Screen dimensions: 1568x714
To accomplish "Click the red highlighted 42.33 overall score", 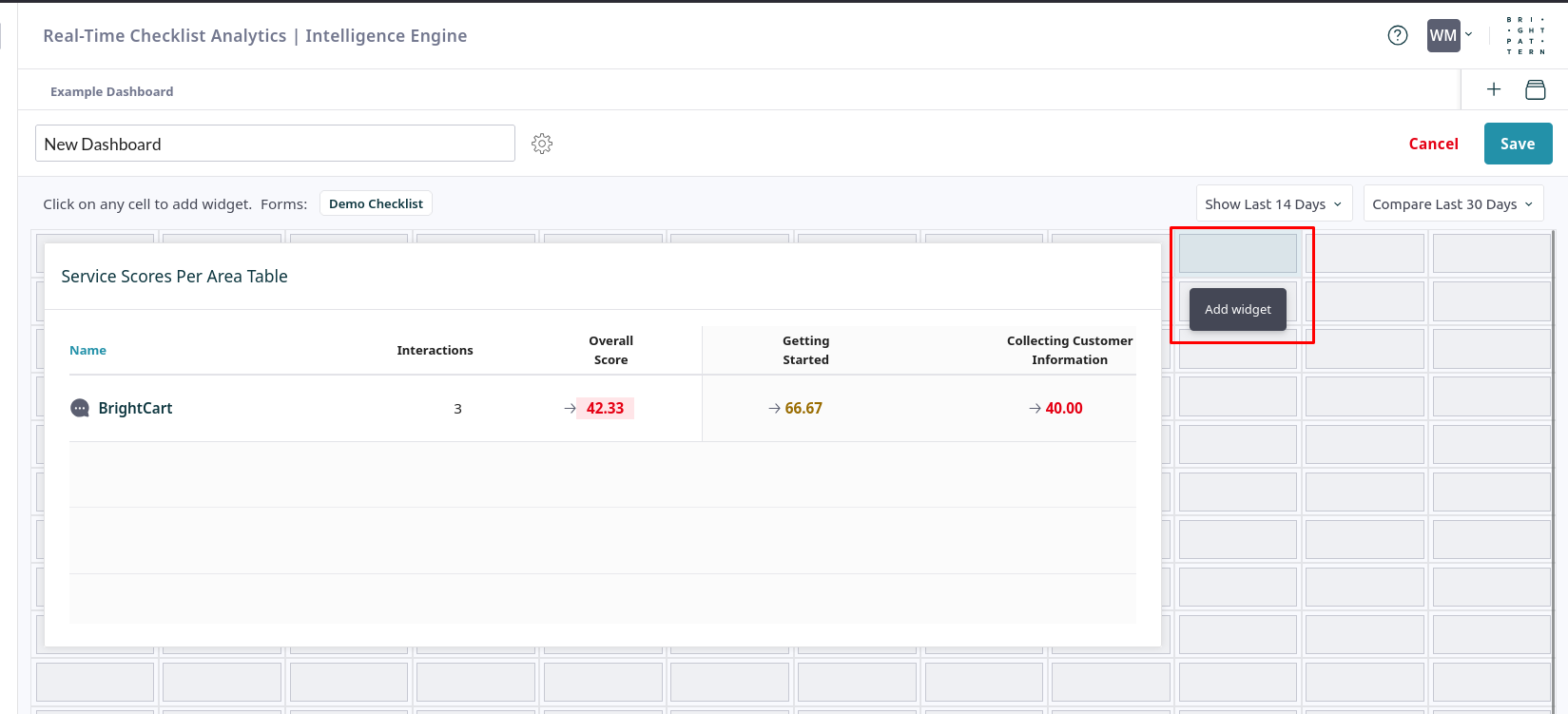I will (x=605, y=408).
